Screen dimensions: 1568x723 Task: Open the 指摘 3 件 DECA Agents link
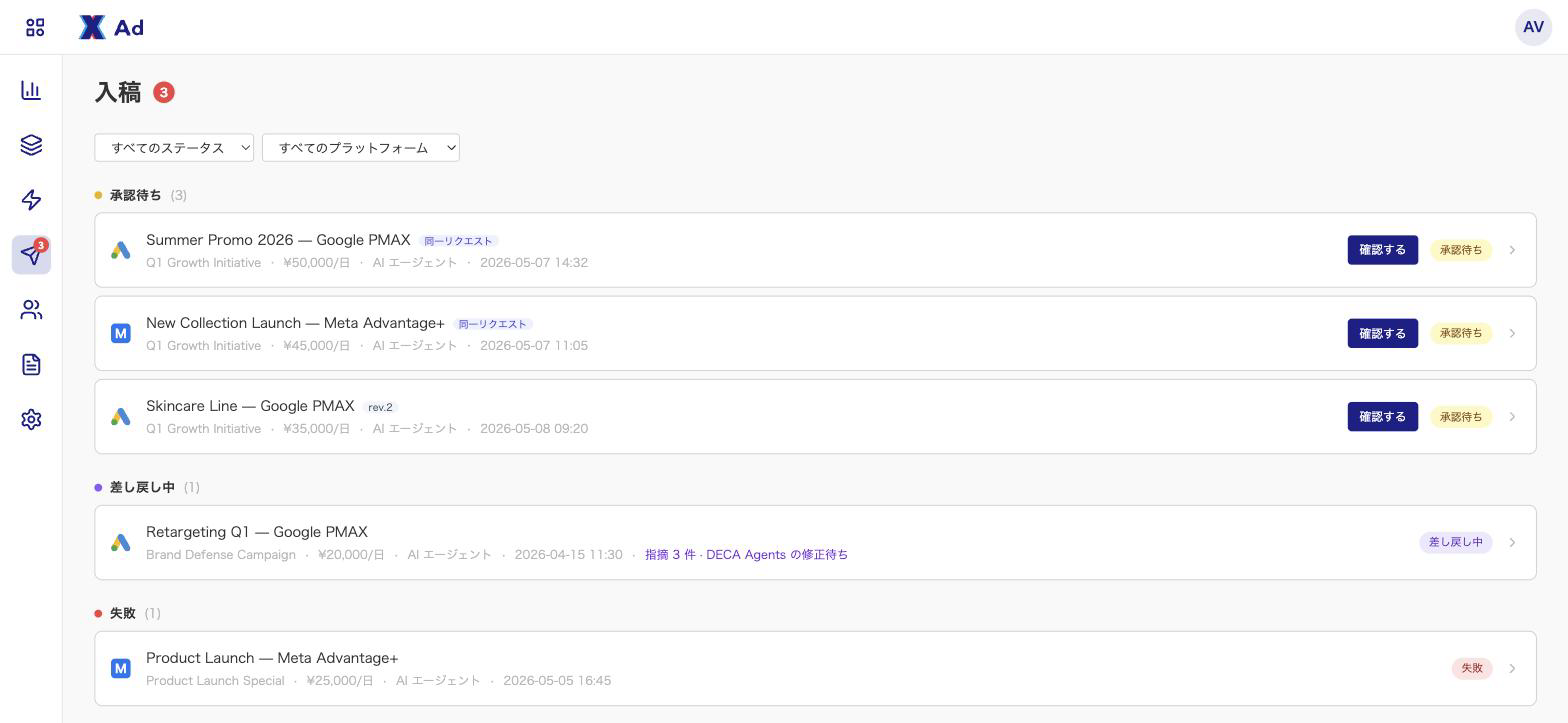coord(746,555)
